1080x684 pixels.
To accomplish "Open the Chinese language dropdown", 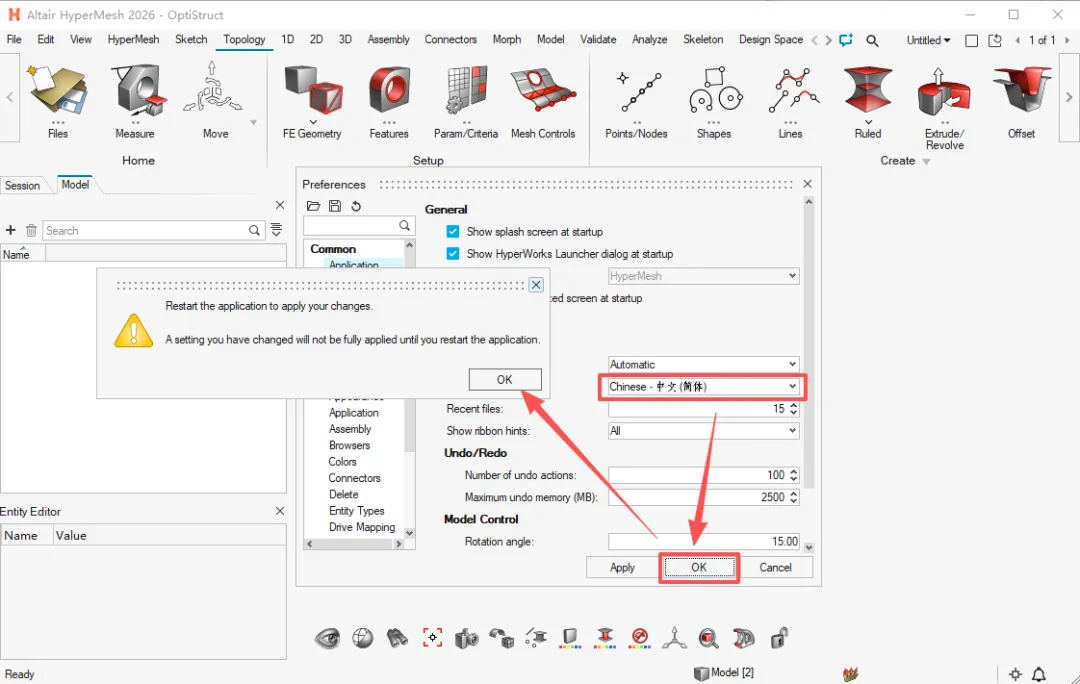I will click(703, 386).
